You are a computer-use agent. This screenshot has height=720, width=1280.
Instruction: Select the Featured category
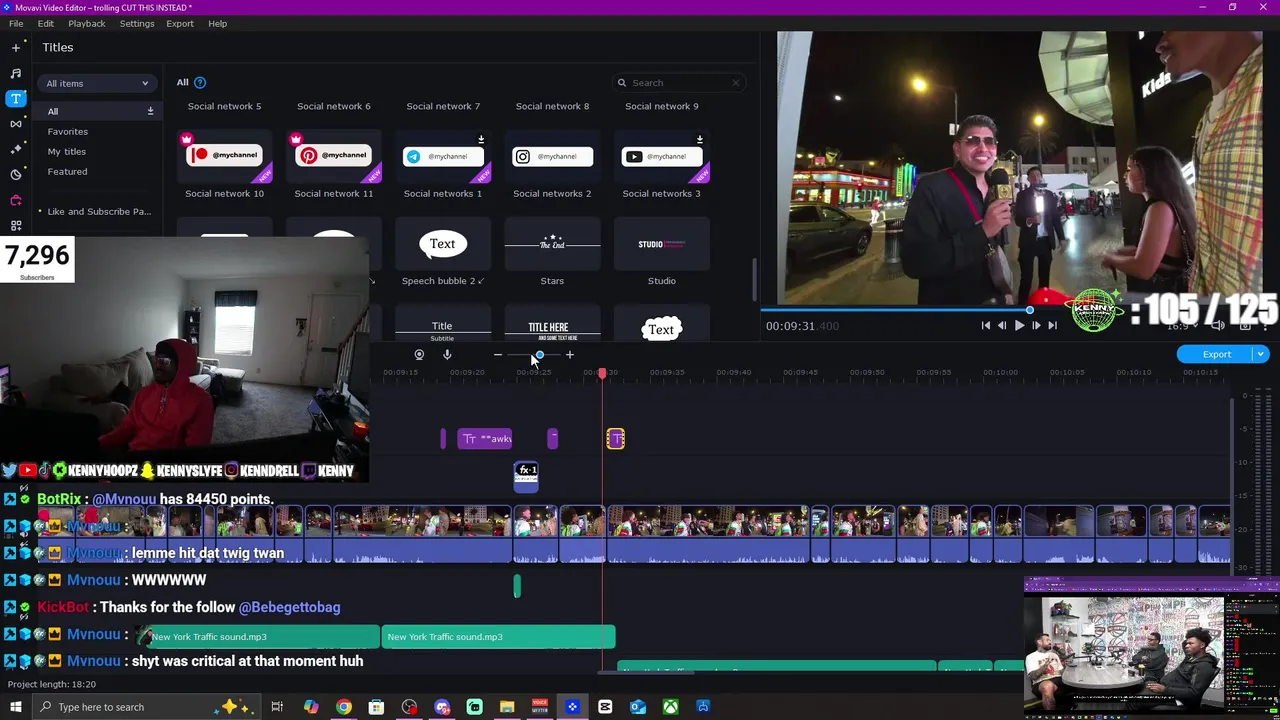point(67,171)
